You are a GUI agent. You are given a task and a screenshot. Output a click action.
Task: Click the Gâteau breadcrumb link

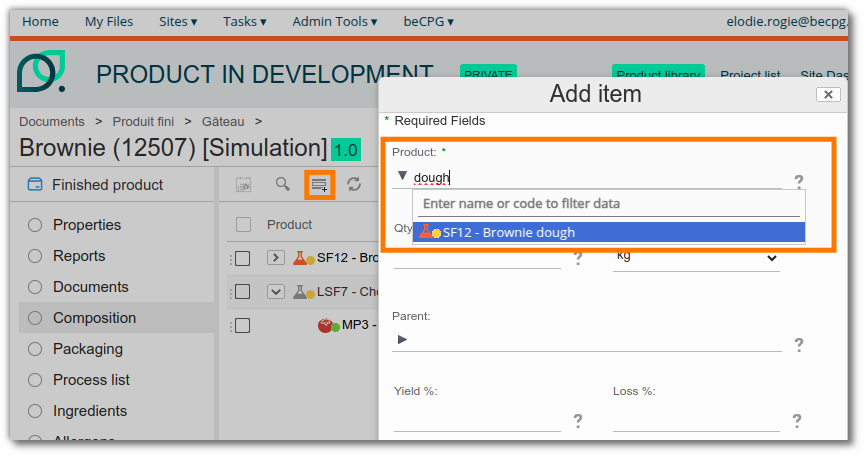223,122
